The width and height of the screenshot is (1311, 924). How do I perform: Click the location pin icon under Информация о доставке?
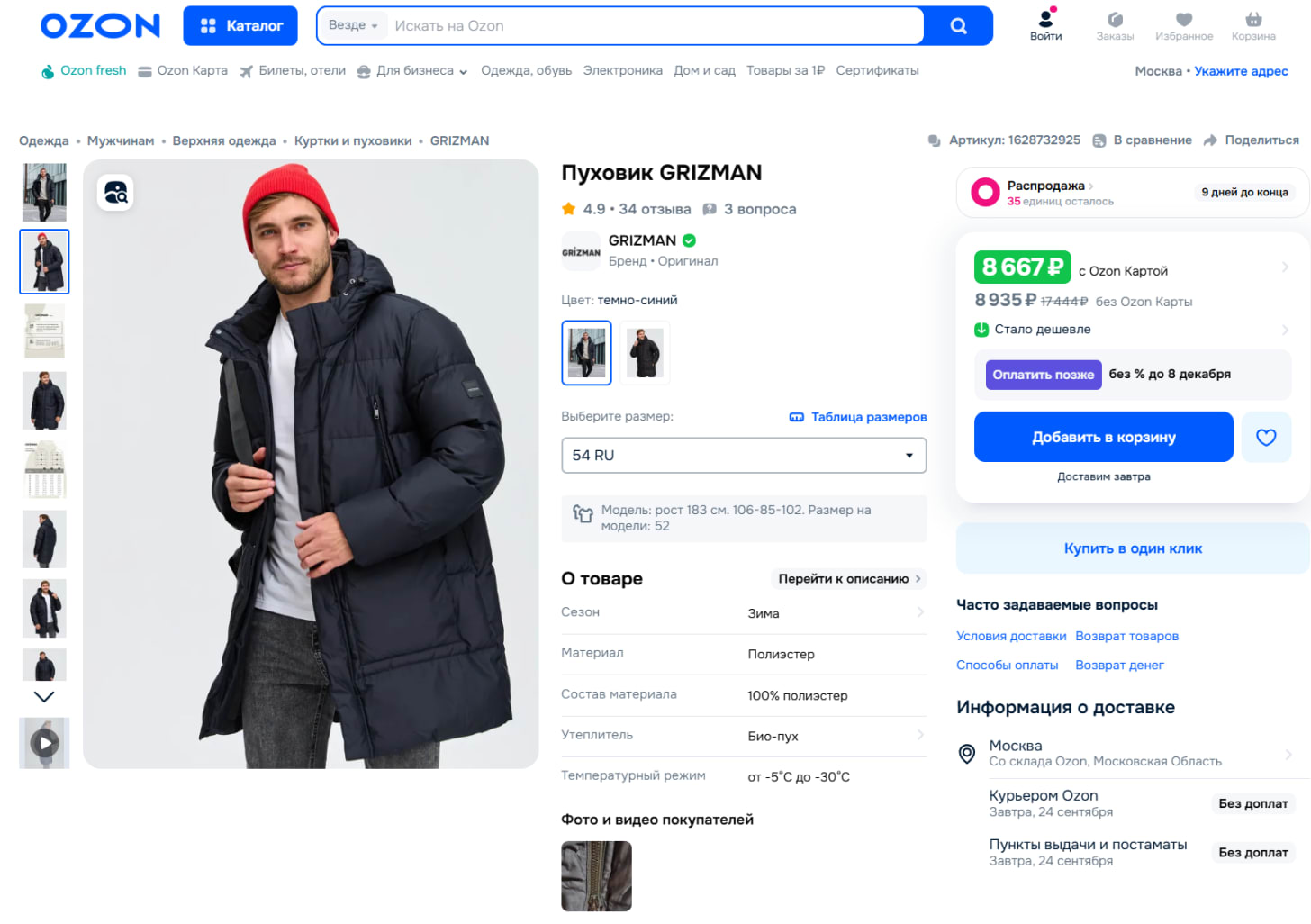pos(968,753)
